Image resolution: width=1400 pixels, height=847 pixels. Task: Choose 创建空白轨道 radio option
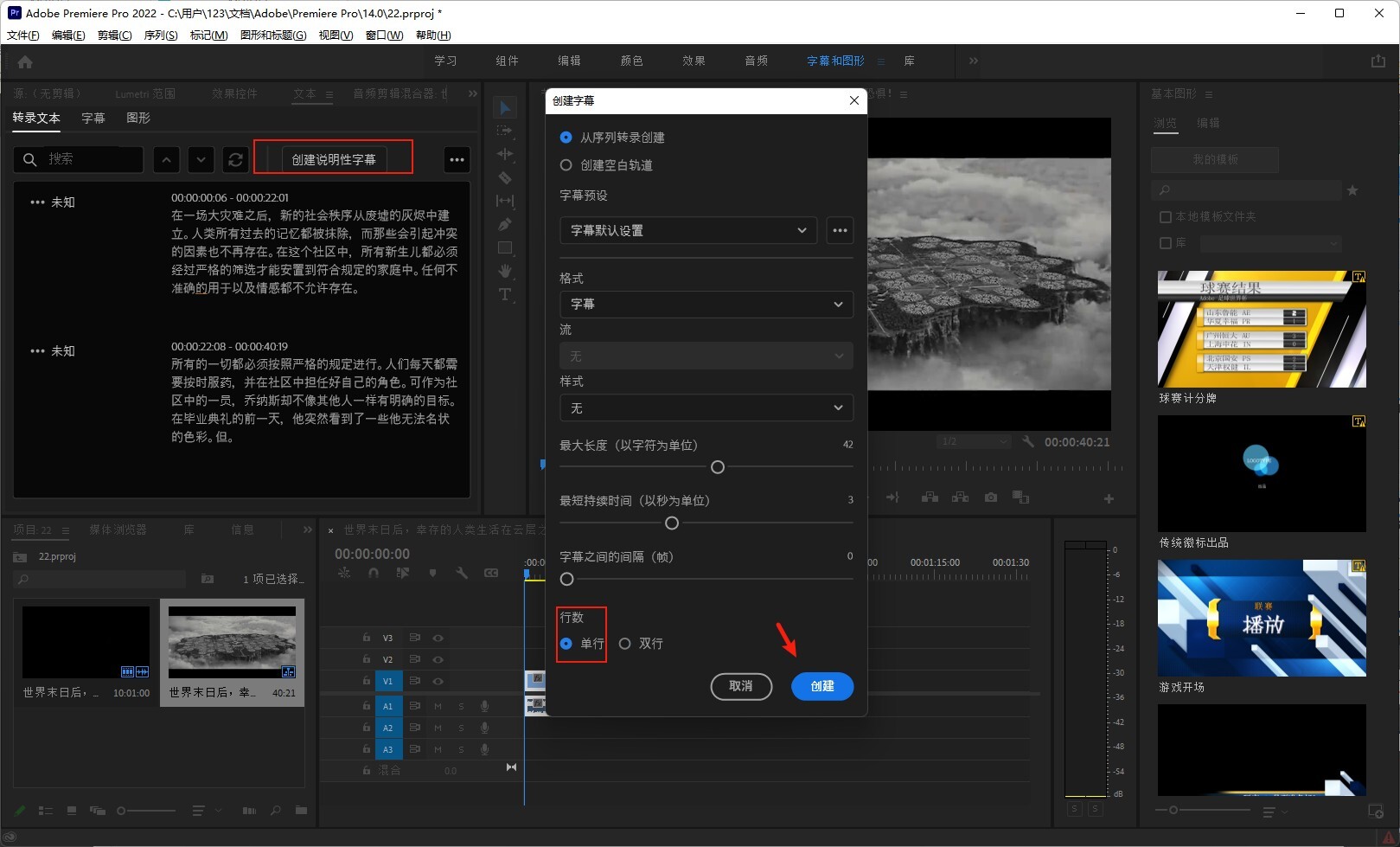tap(566, 165)
